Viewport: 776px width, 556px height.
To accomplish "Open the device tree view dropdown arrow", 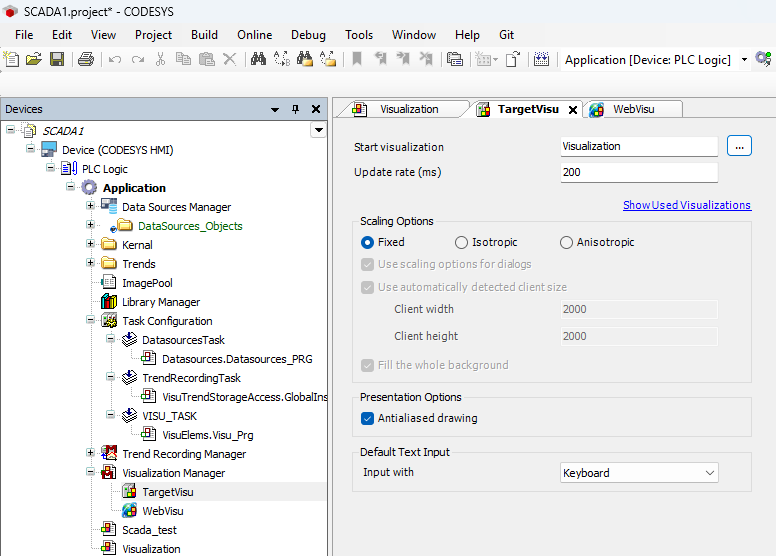I will point(319,130).
